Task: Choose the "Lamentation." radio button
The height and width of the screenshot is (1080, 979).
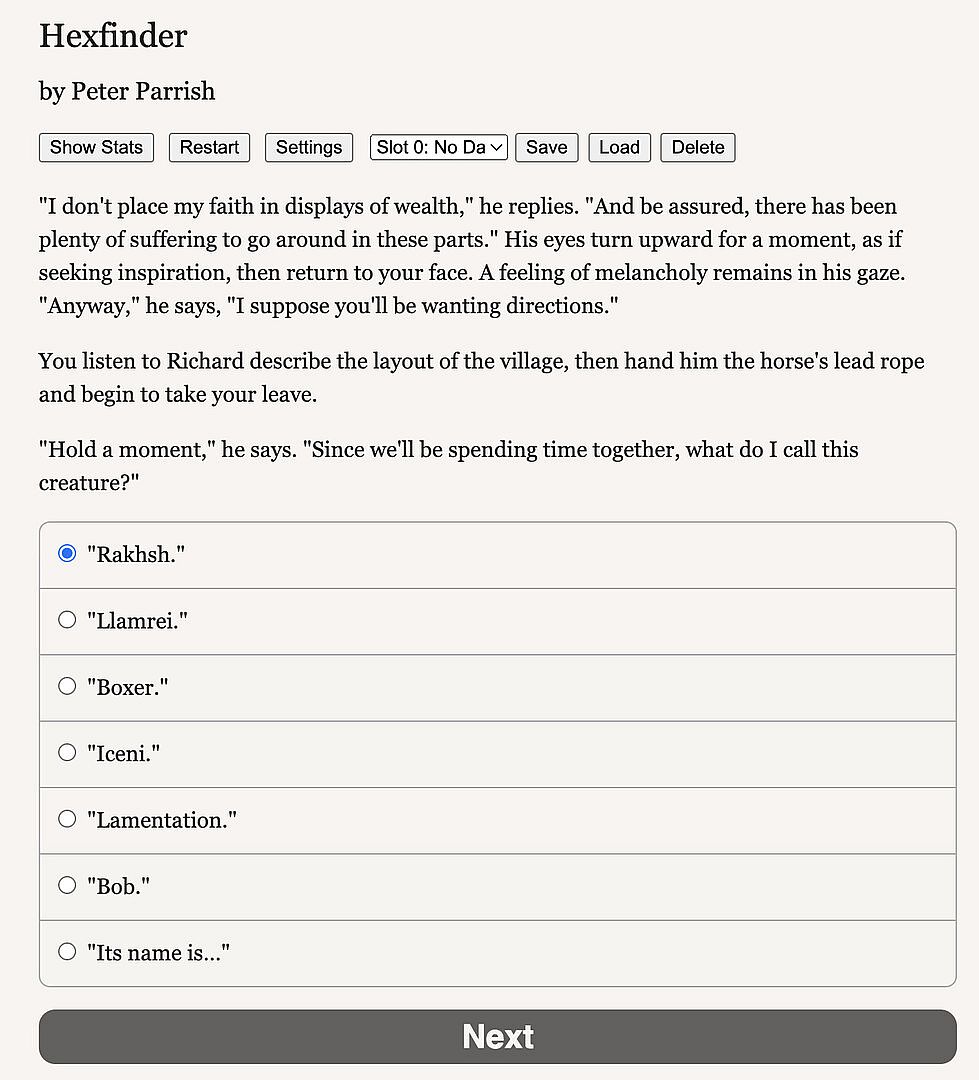Action: coord(67,819)
